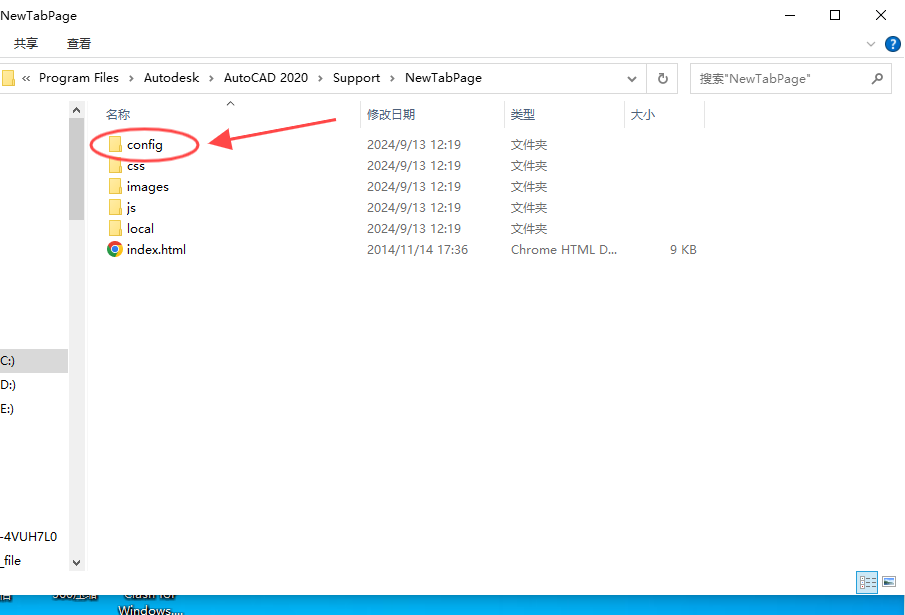The height and width of the screenshot is (615, 905).
Task: Switch to thumbnail view layout icon
Action: point(888,581)
